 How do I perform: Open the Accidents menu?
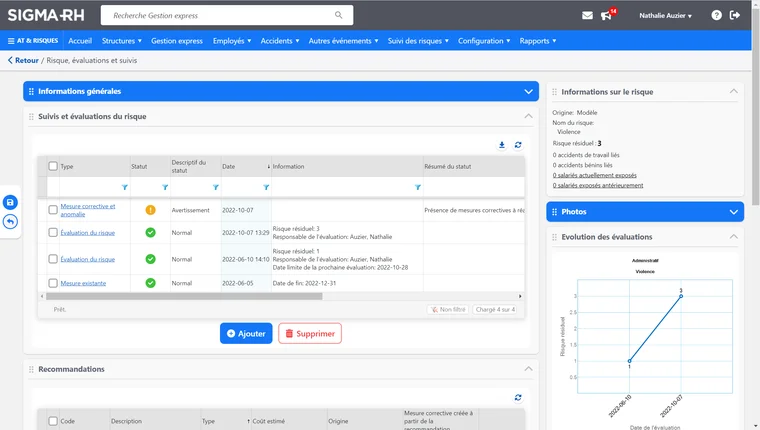[280, 41]
